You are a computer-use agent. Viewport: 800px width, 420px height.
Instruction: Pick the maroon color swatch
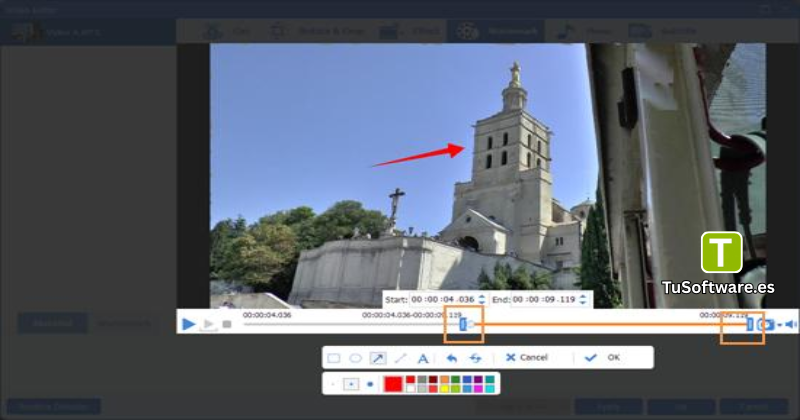(433, 380)
